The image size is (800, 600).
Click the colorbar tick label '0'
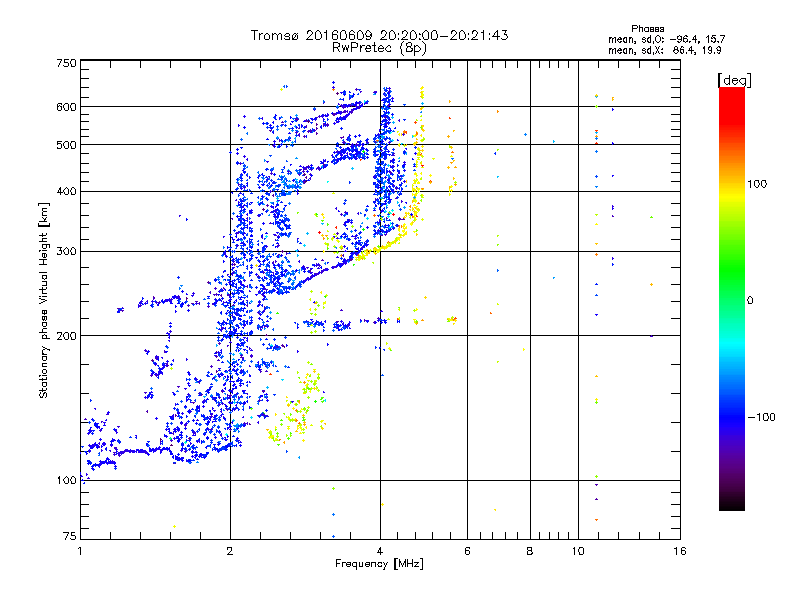(750, 300)
